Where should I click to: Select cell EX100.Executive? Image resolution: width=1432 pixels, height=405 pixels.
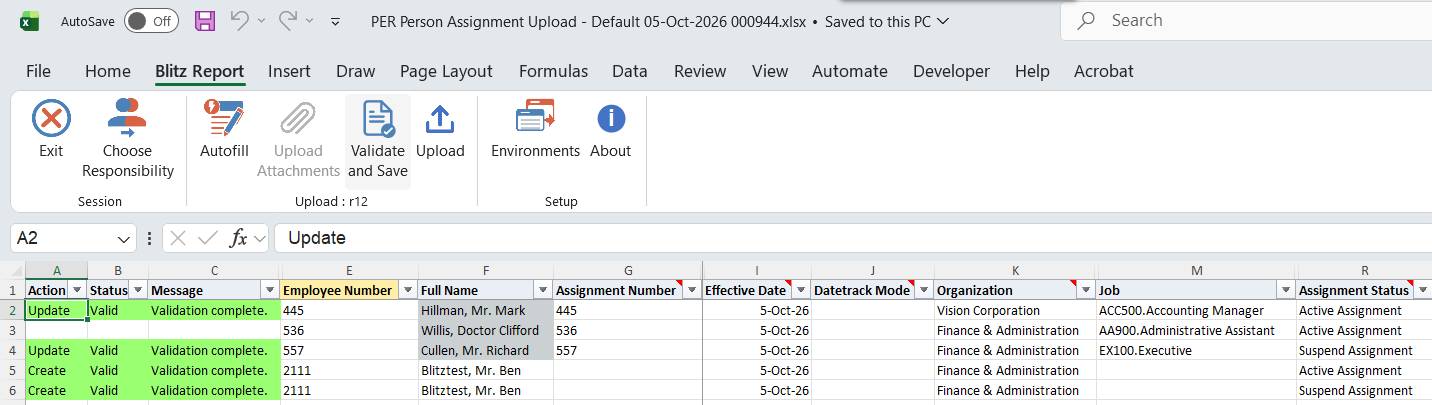[x=1196, y=350]
